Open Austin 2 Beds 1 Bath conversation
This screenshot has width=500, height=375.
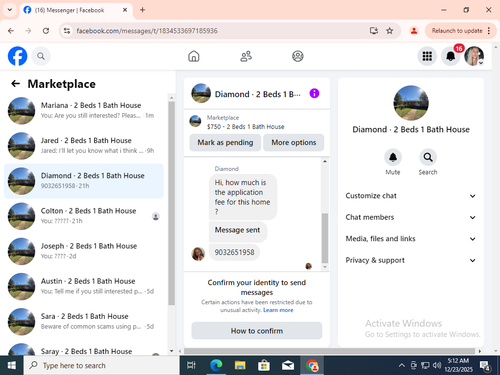click(x=83, y=286)
